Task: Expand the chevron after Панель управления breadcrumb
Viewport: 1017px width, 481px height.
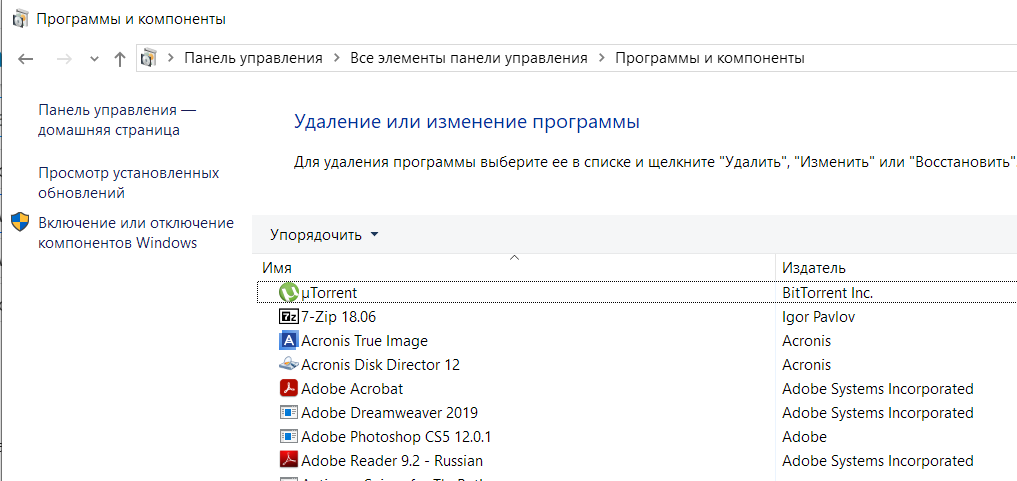Action: click(336, 58)
